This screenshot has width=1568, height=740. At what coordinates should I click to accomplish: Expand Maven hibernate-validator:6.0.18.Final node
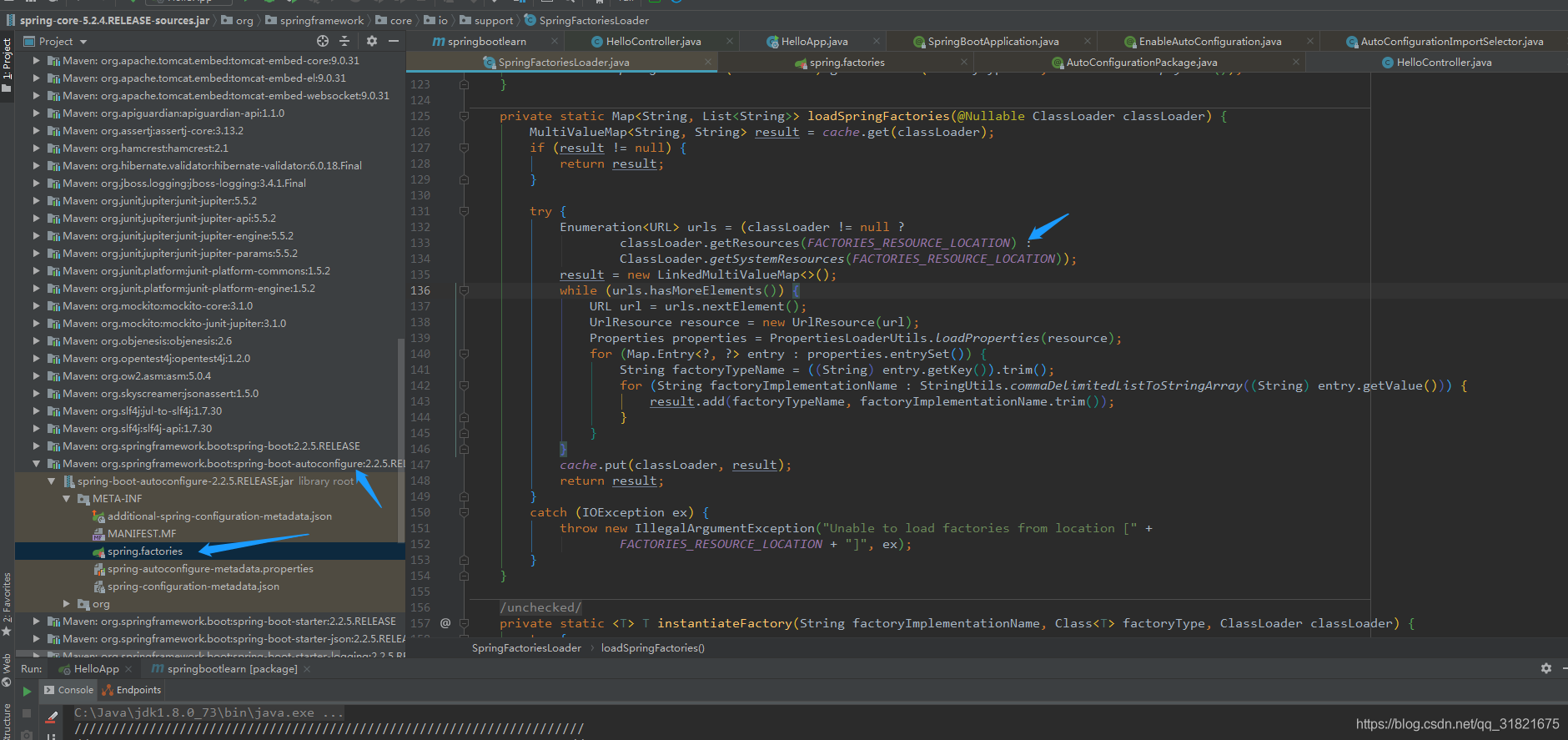36,165
